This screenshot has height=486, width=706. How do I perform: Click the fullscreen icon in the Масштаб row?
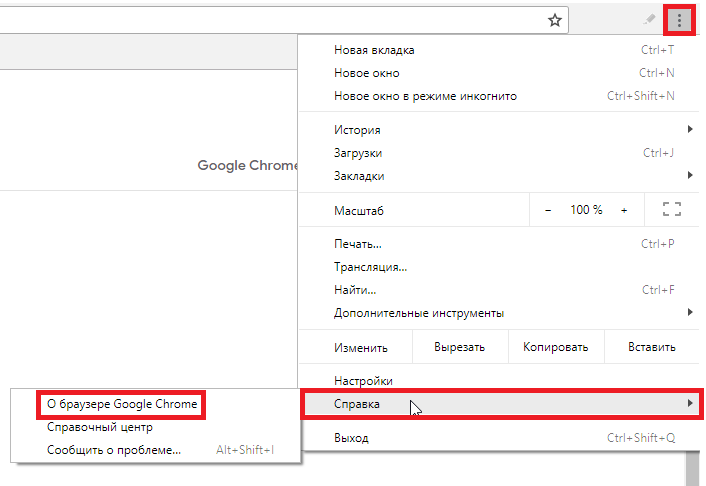pos(672,210)
